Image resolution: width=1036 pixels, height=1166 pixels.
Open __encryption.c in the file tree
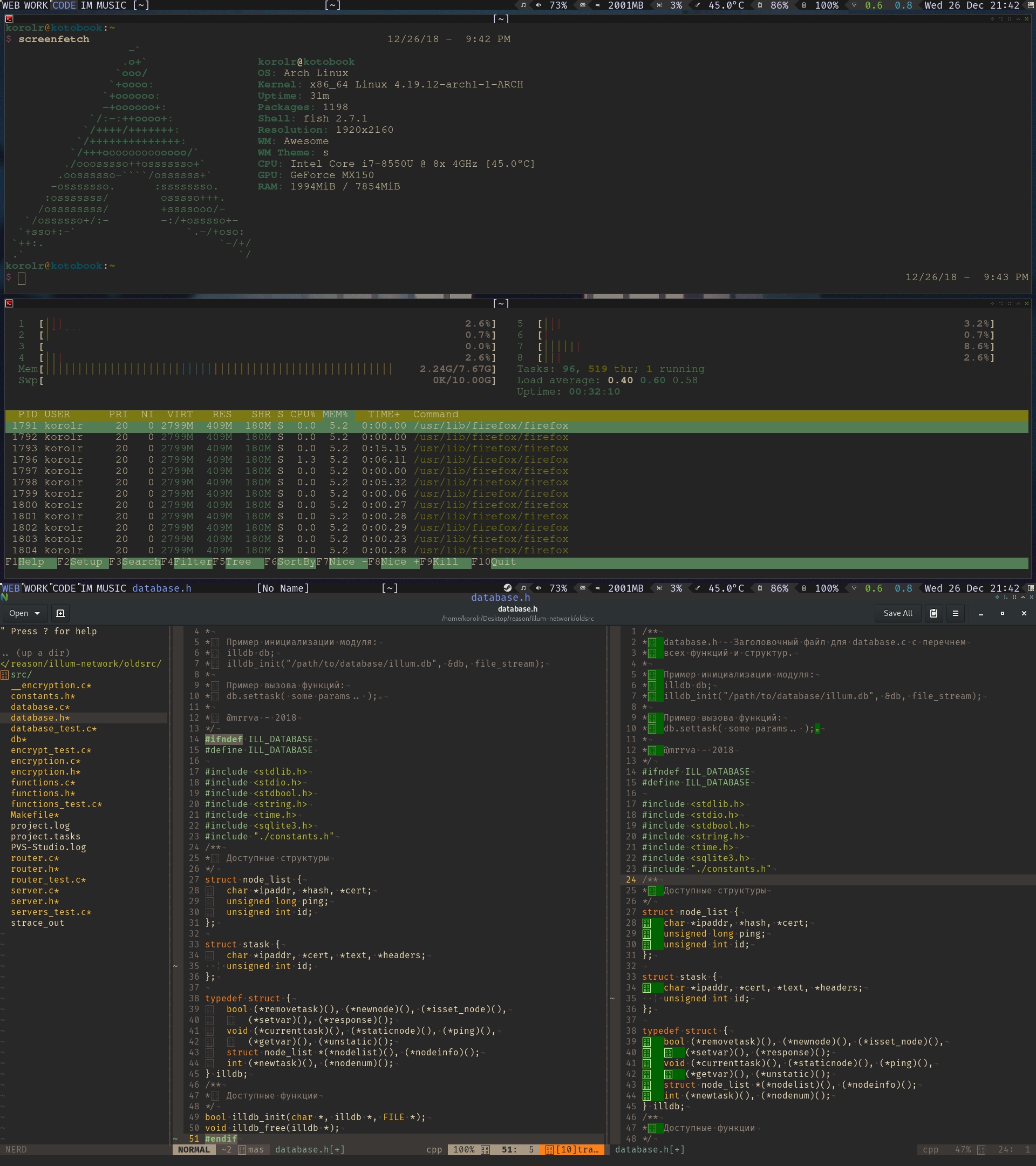click(51, 685)
